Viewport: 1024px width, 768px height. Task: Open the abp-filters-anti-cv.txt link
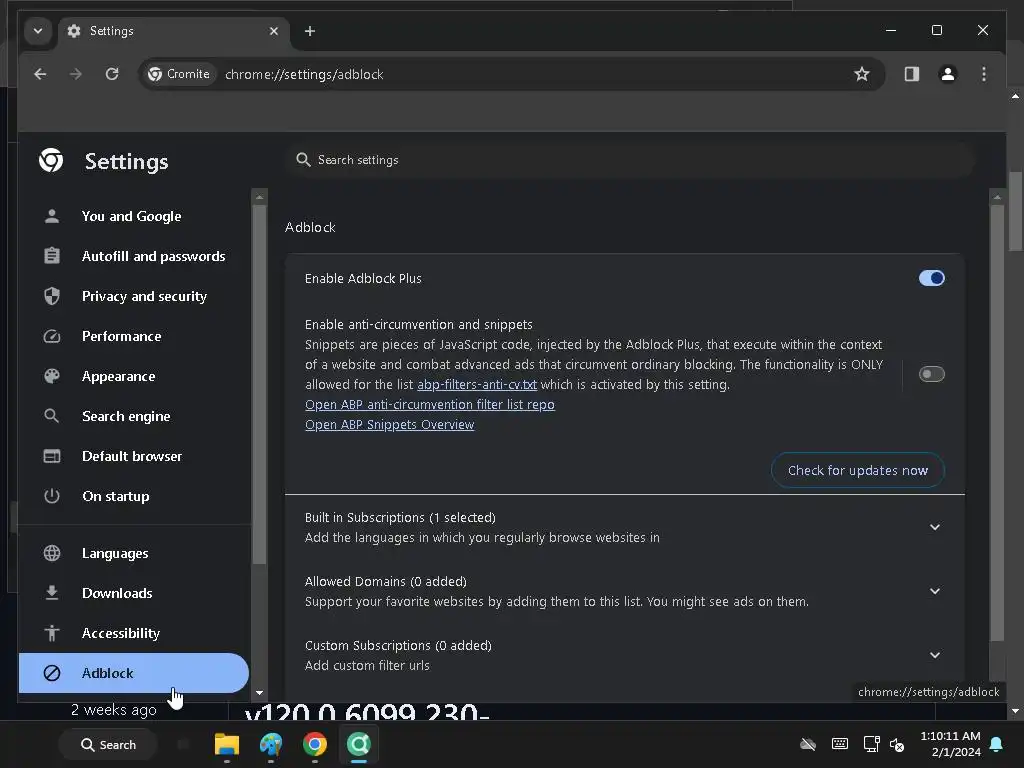(x=477, y=385)
